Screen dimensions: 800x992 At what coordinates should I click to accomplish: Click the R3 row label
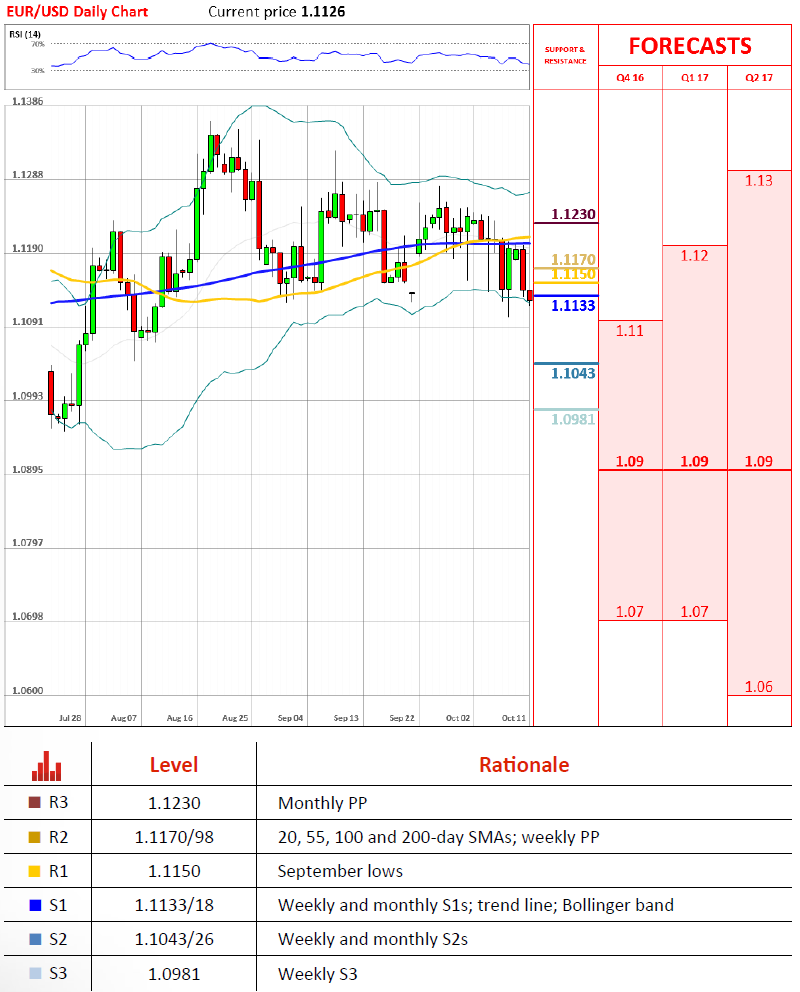tap(58, 802)
